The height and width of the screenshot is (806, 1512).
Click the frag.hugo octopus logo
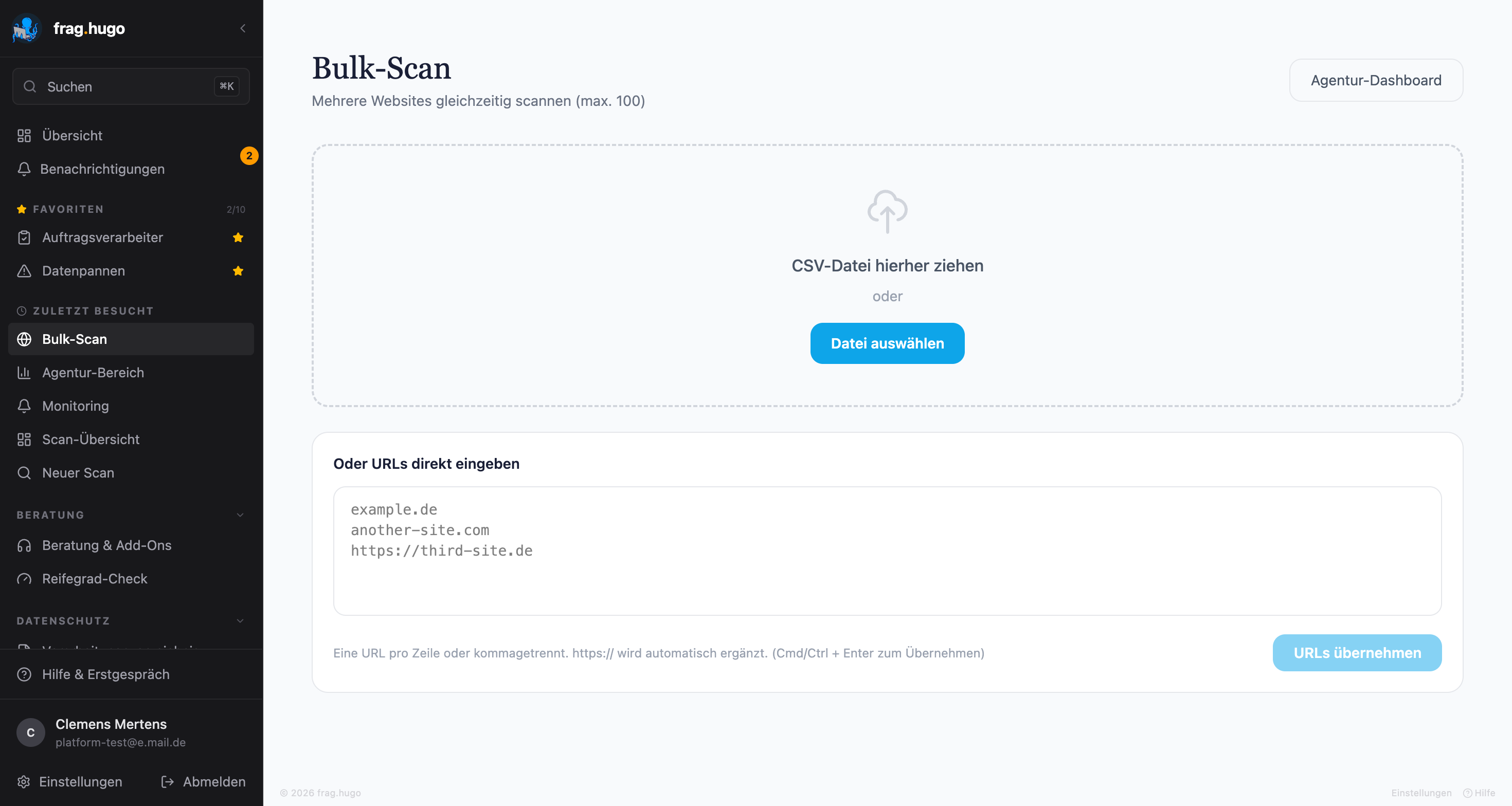26,28
